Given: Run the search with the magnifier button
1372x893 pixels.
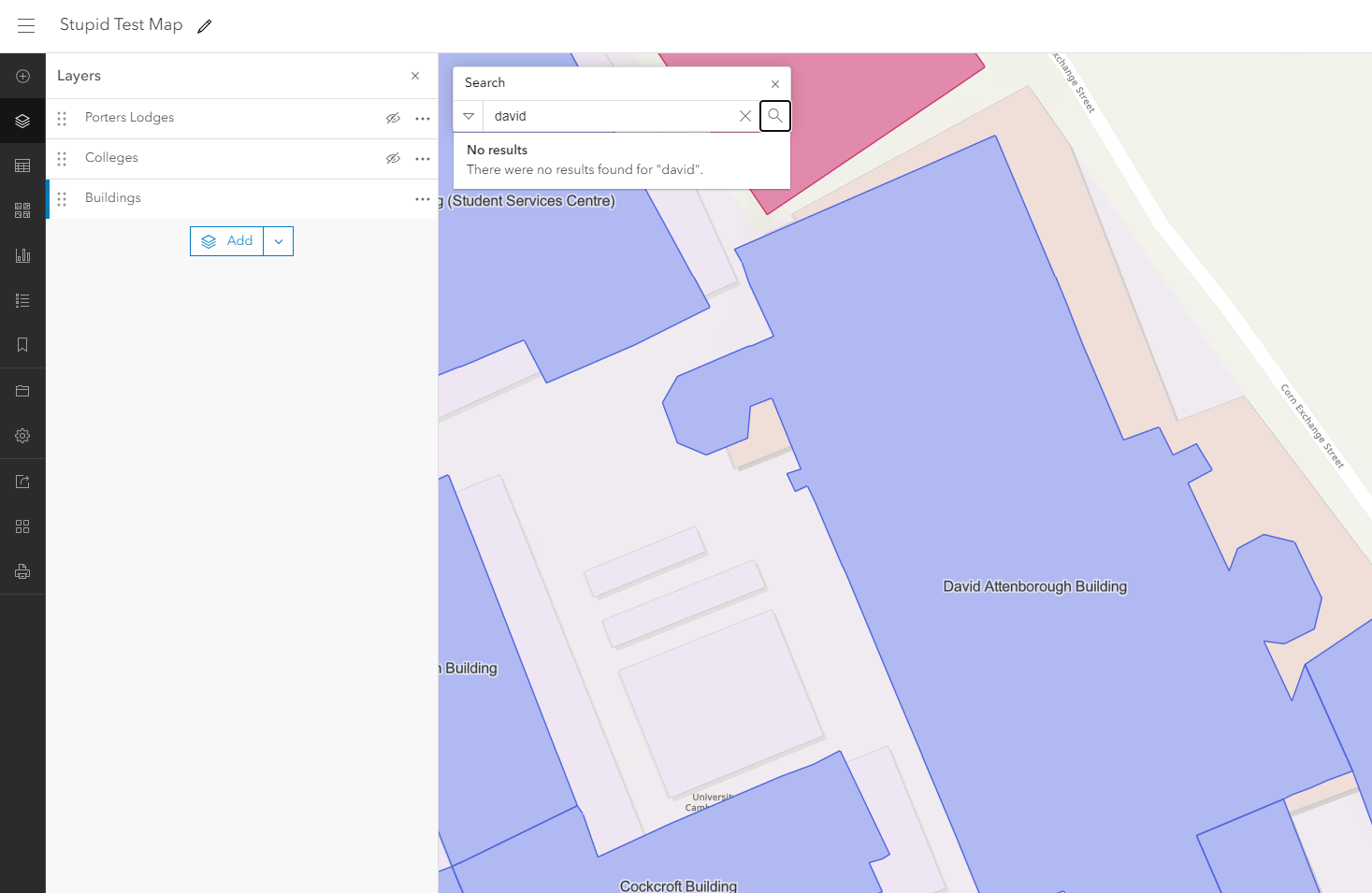Looking at the screenshot, I should [x=774, y=115].
